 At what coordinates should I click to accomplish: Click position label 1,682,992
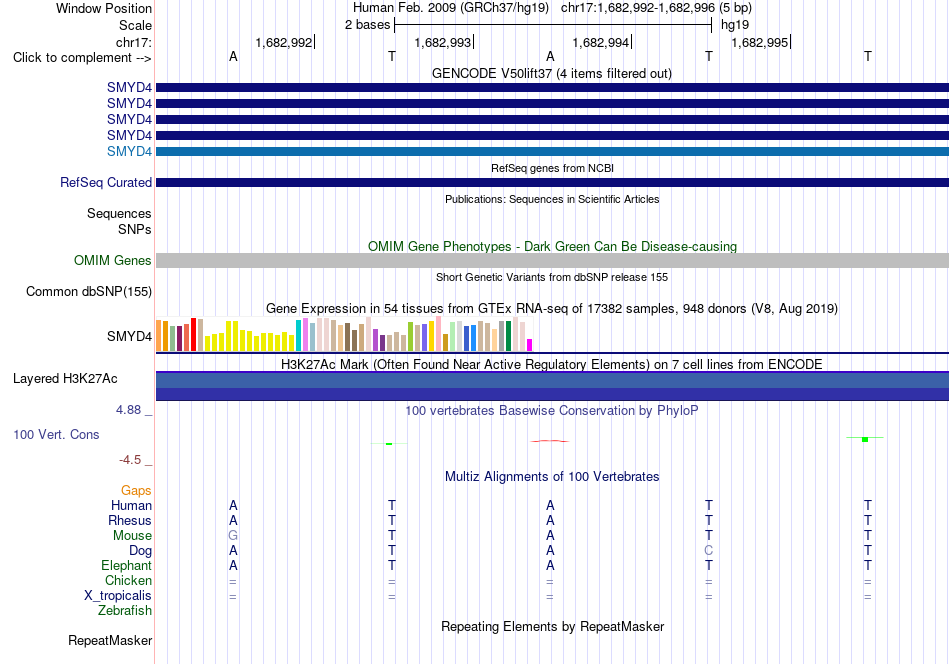(284, 42)
